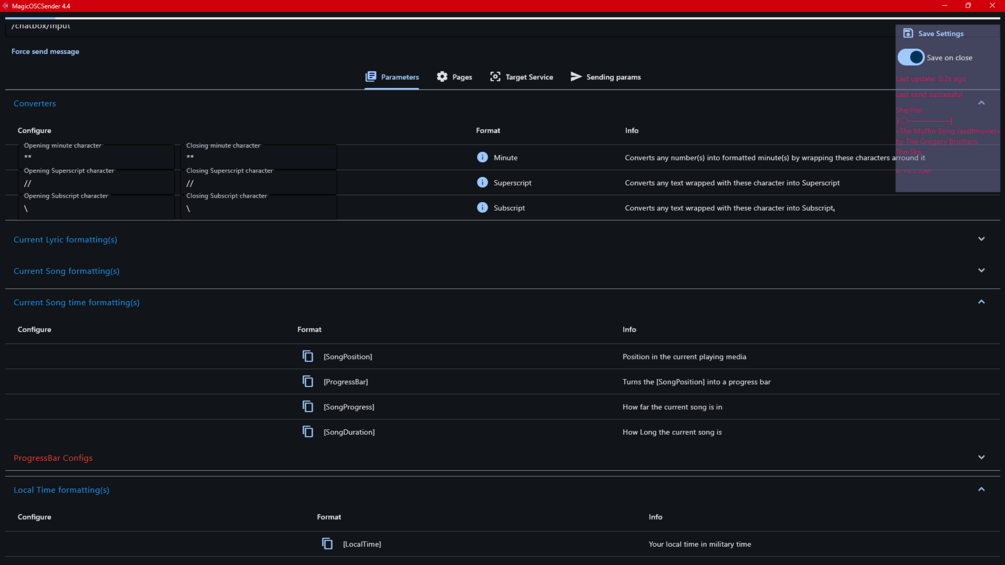Edit the Closing minute character field
The height and width of the screenshot is (565, 1005).
(x=258, y=156)
